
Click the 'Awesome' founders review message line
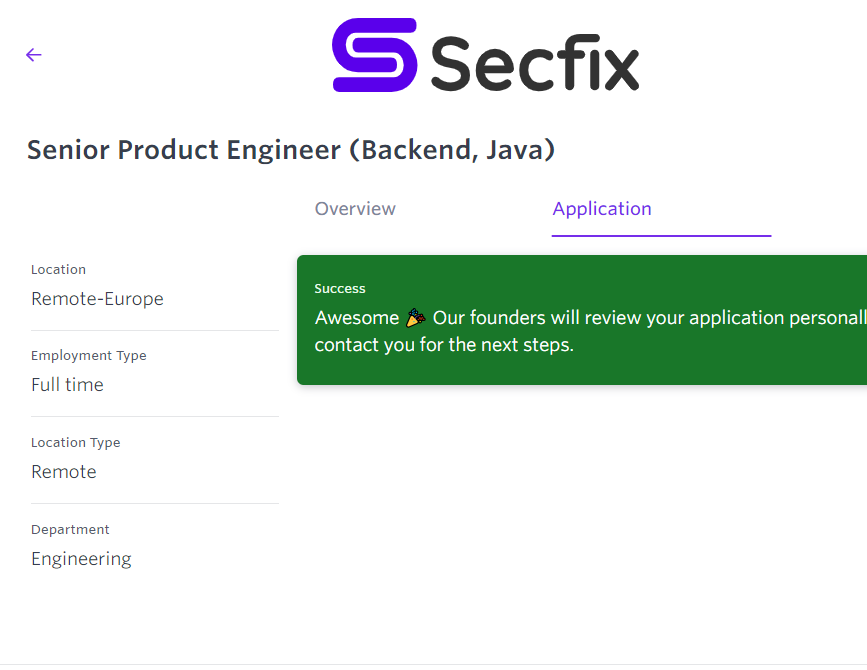[x=590, y=319]
